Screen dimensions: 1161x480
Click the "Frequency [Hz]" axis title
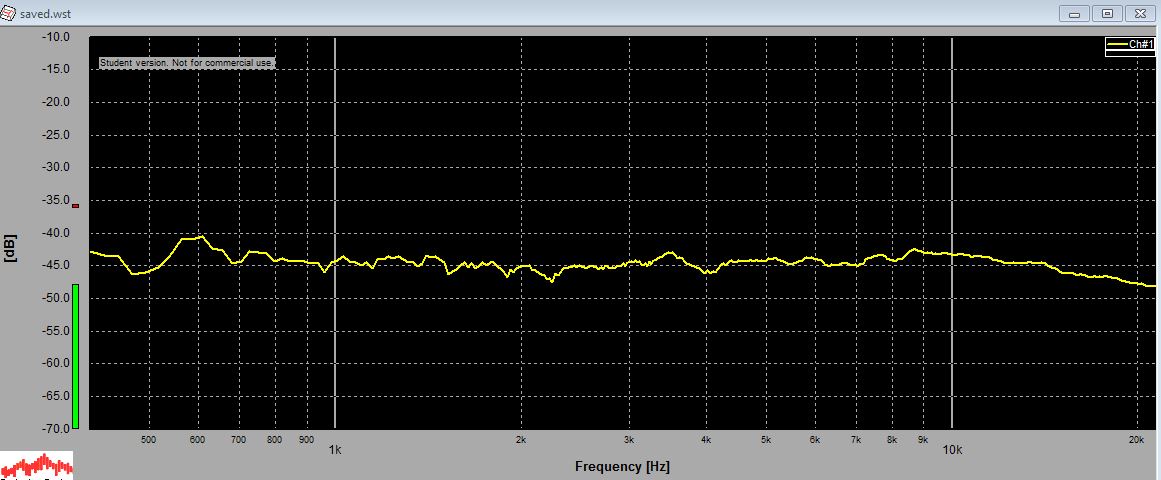coord(622,467)
